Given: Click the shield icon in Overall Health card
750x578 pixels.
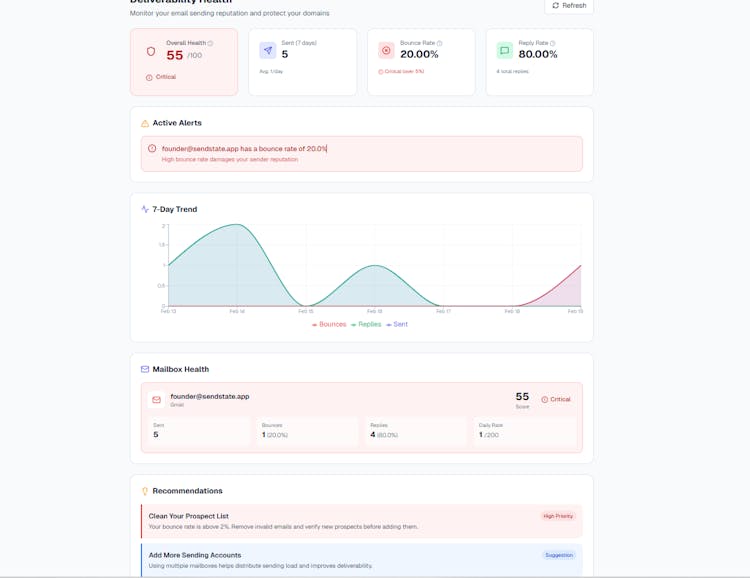Looking at the screenshot, I should point(151,51).
